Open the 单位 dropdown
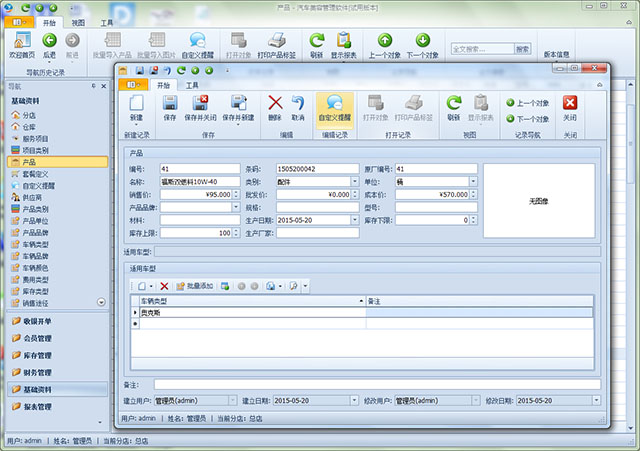Screen dimensions: 640x451 (x=473, y=182)
